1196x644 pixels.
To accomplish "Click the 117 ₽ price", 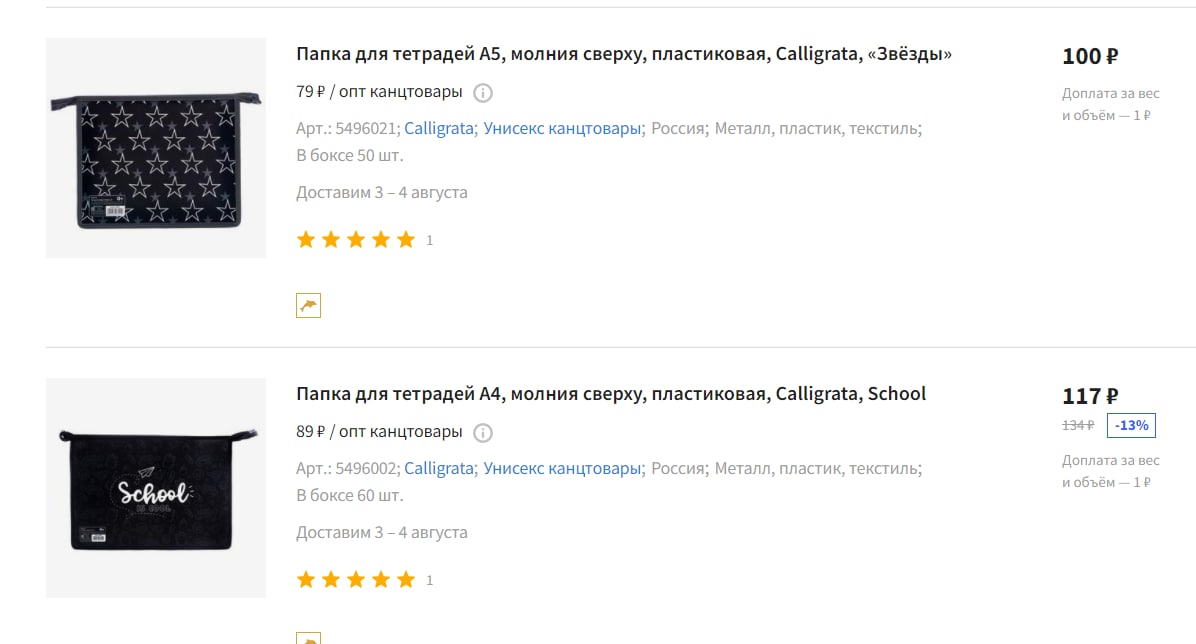I will 1090,396.
